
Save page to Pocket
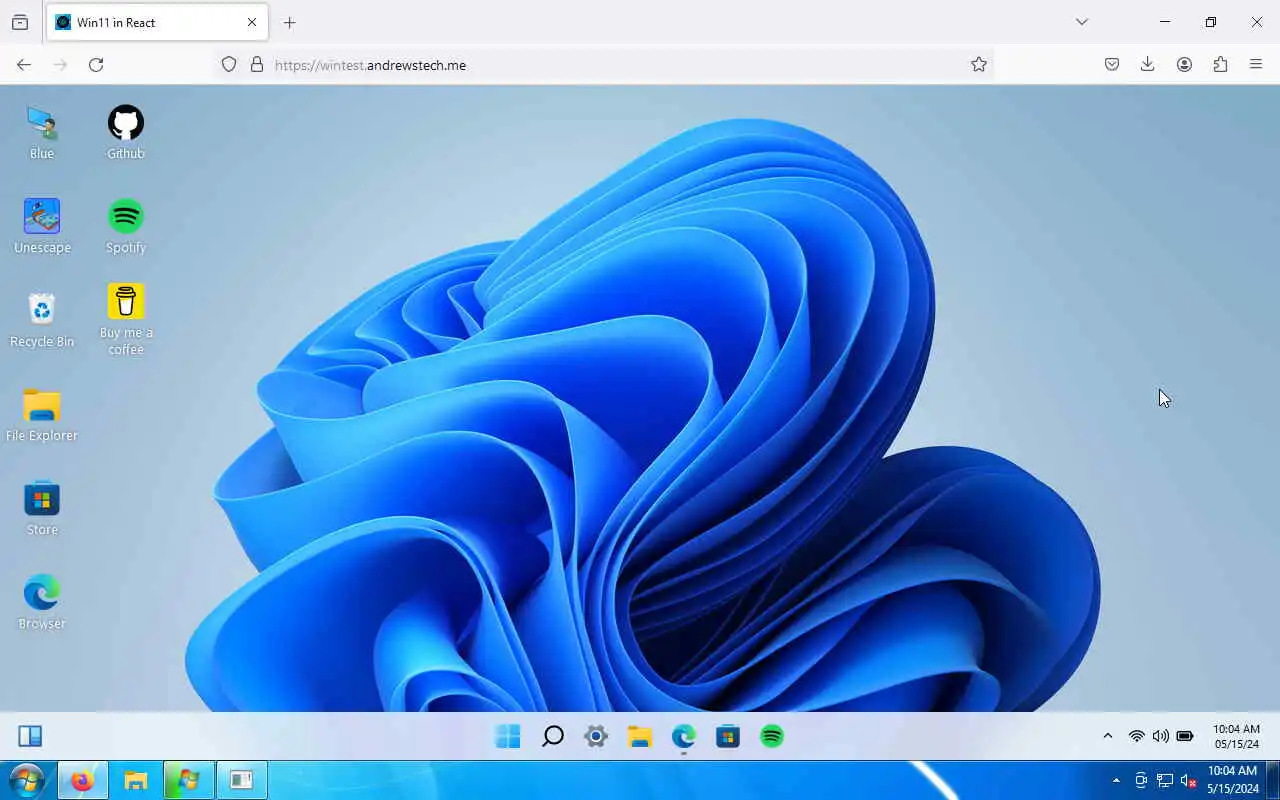pos(1112,64)
